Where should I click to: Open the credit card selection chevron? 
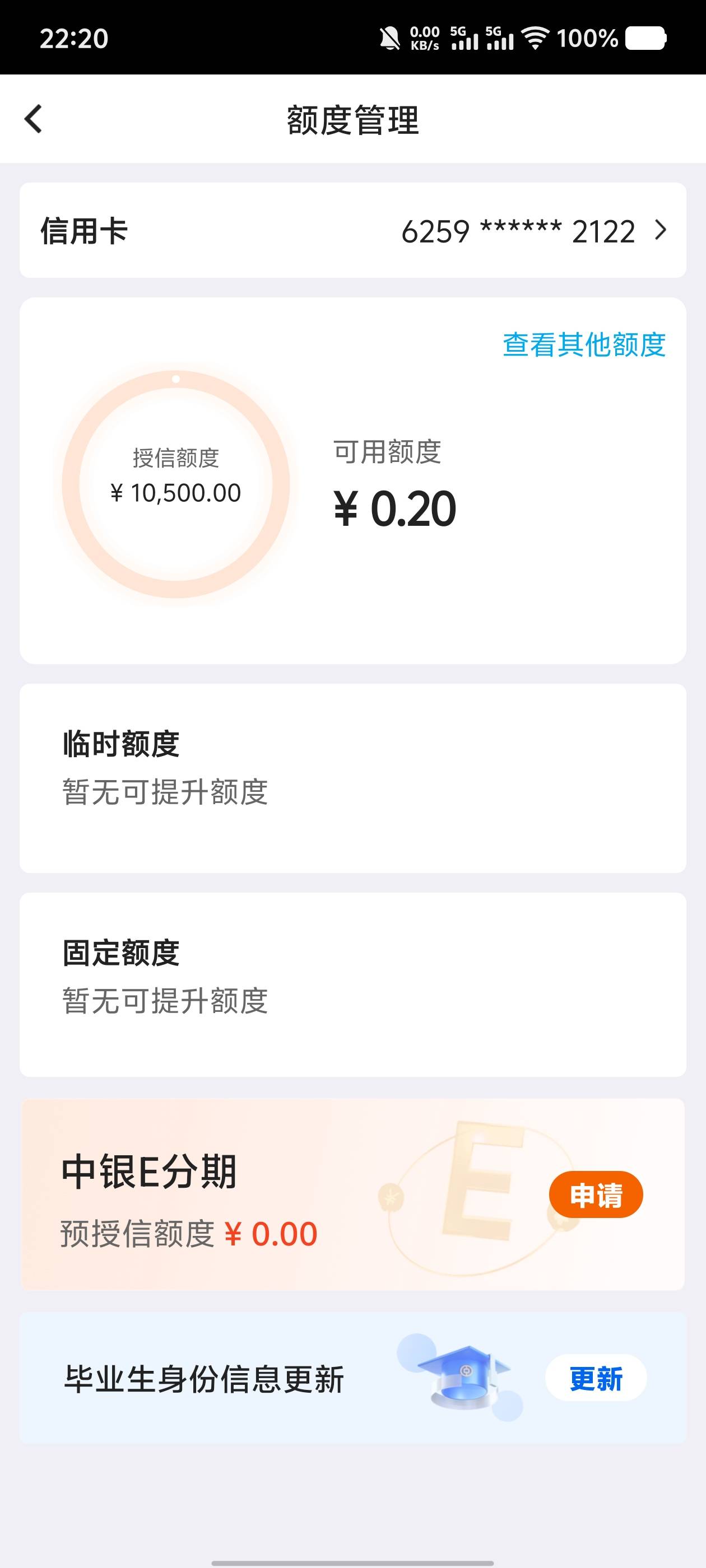(x=660, y=230)
